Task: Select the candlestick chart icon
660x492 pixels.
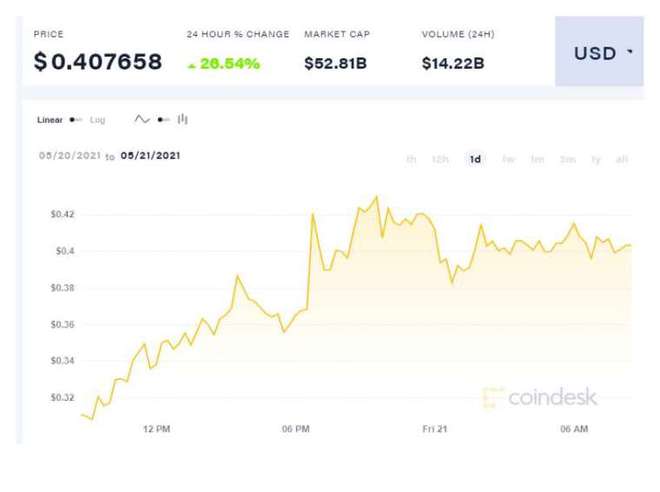Action: tap(182, 120)
